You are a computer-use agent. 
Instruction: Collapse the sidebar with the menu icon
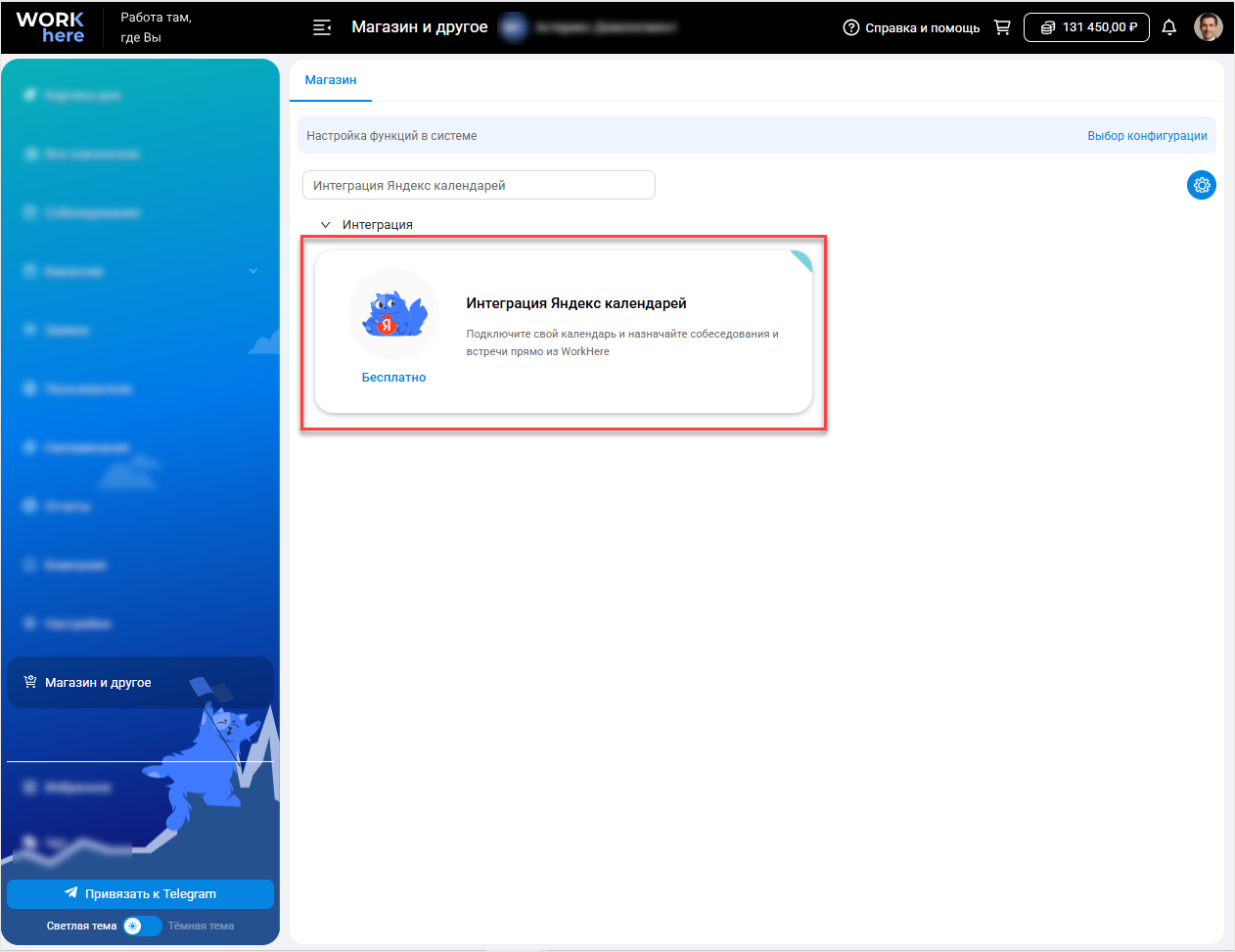322,27
